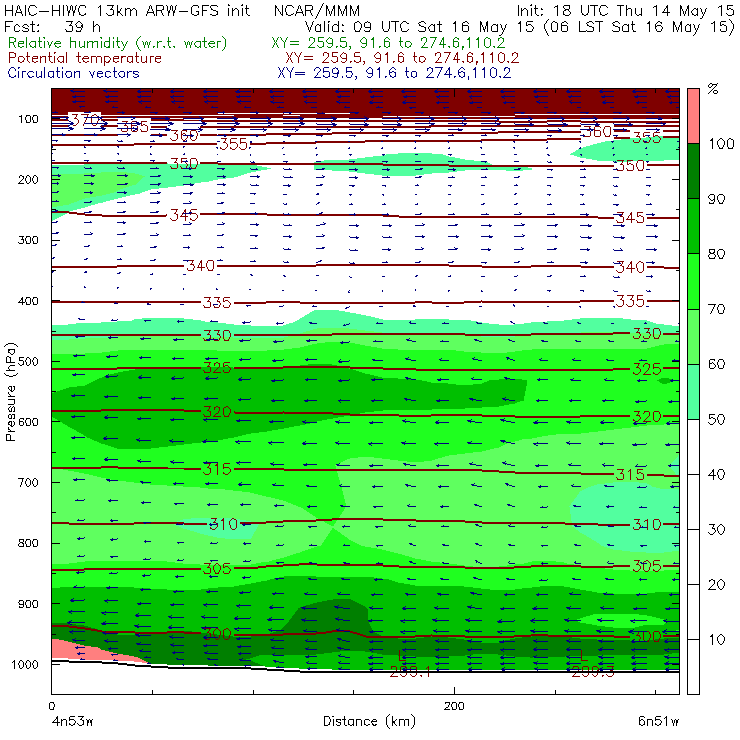This screenshot has height=740, width=740.
Task: Click the green 'Relative humidity (w.r.t. water)' legend label
Action: pyautogui.click(x=118, y=43)
